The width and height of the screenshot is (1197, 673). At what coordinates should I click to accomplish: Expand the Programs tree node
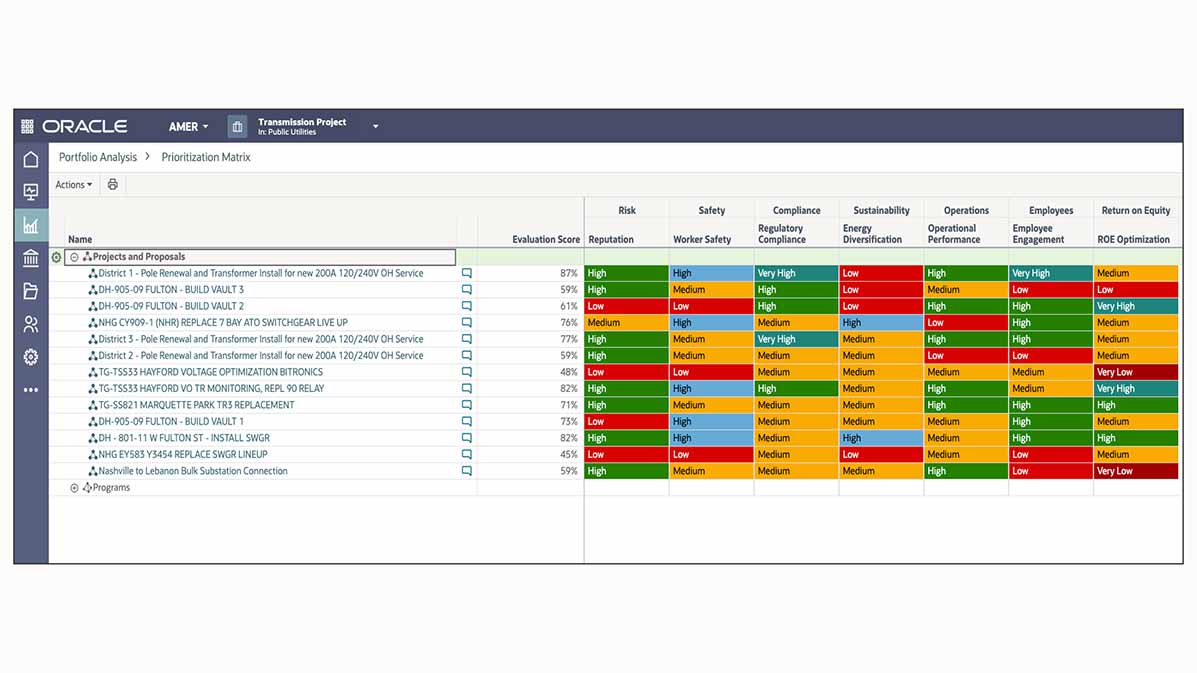(x=74, y=488)
